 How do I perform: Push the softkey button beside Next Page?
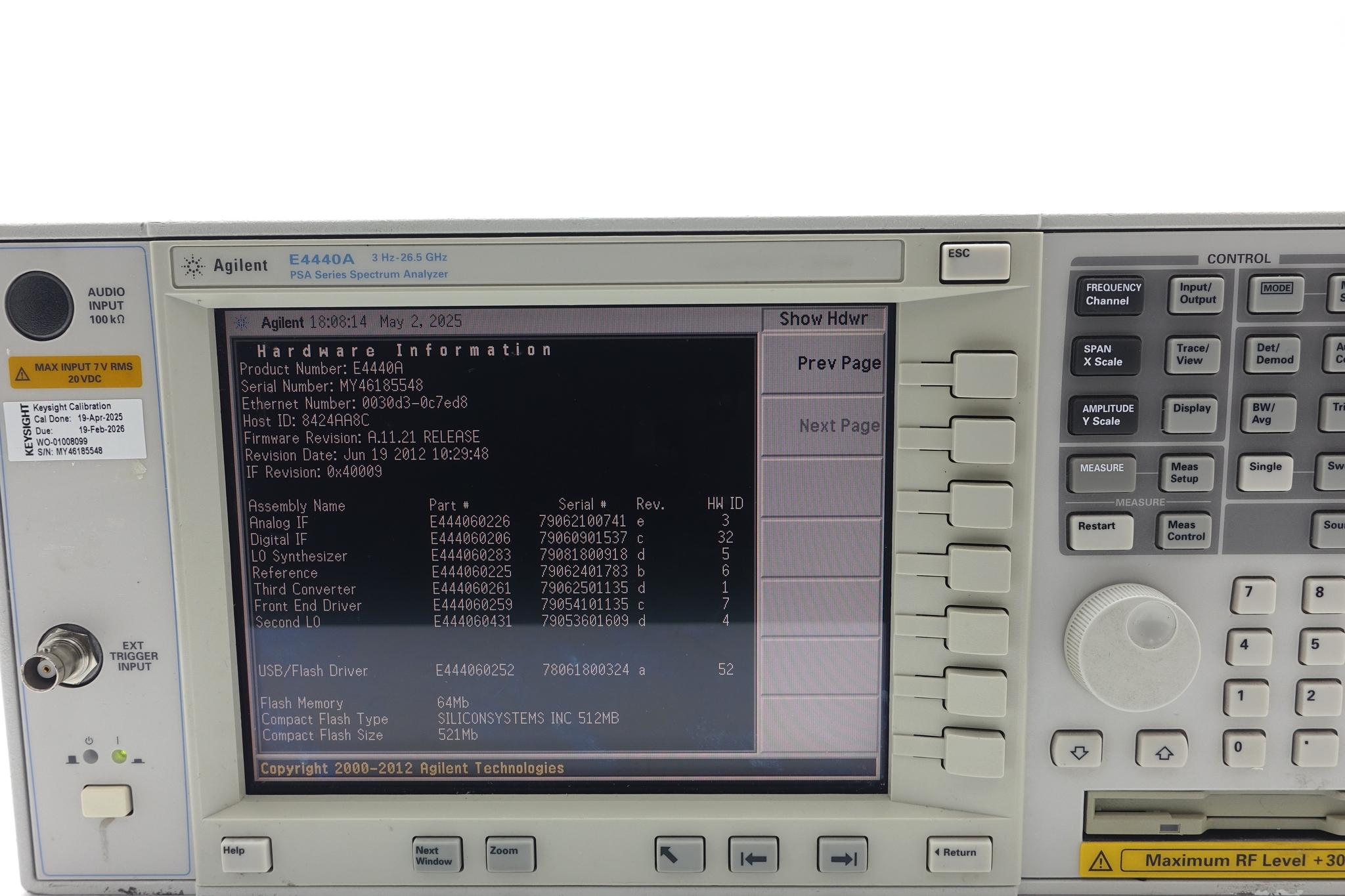pyautogui.click(x=983, y=440)
